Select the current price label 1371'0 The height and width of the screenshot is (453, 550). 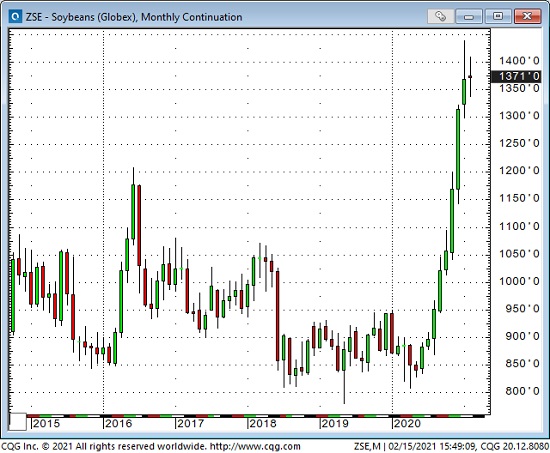[x=516, y=76]
